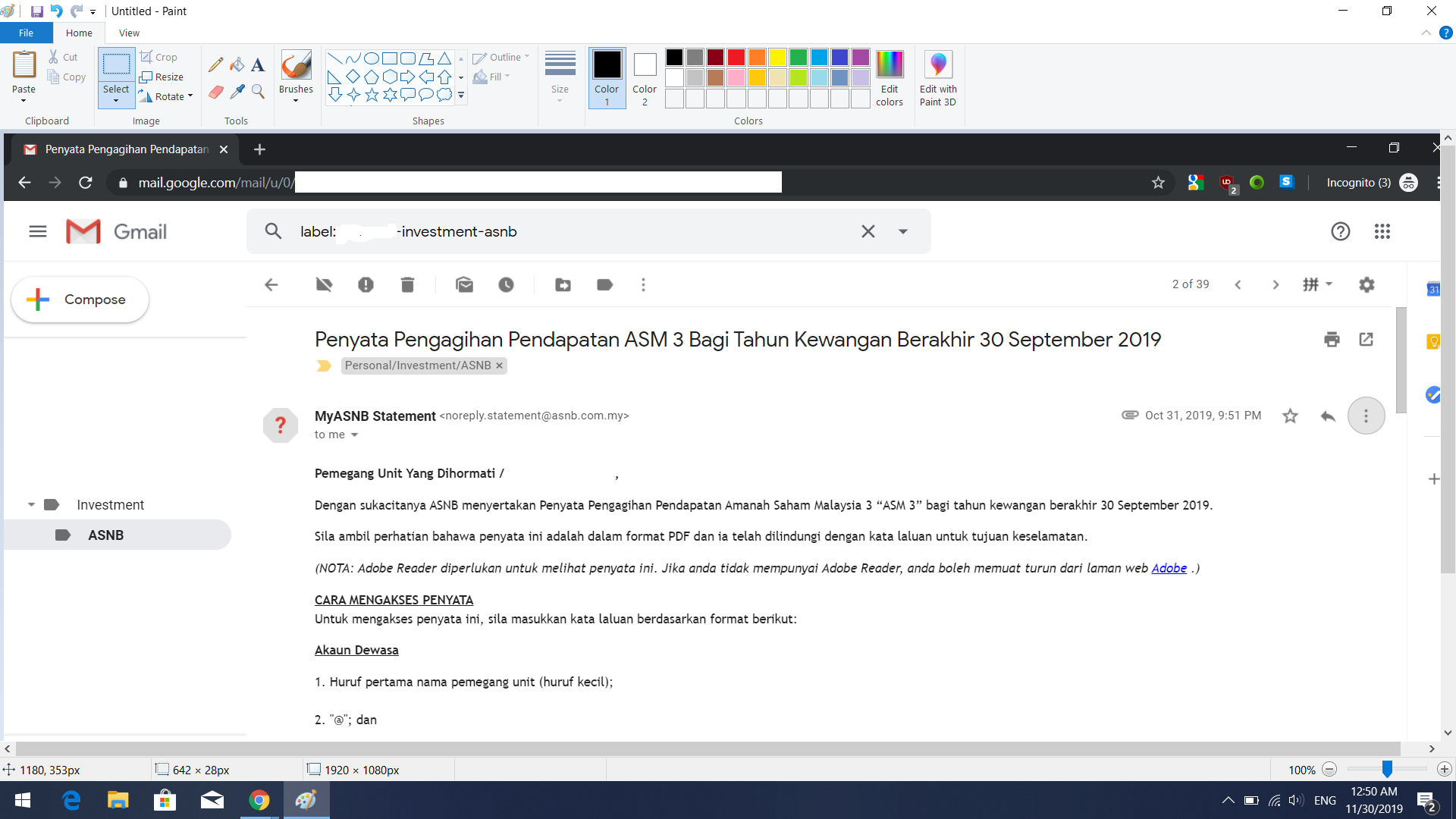Open email in new window icon
Image resolution: width=1456 pixels, height=819 pixels.
coord(1367,340)
